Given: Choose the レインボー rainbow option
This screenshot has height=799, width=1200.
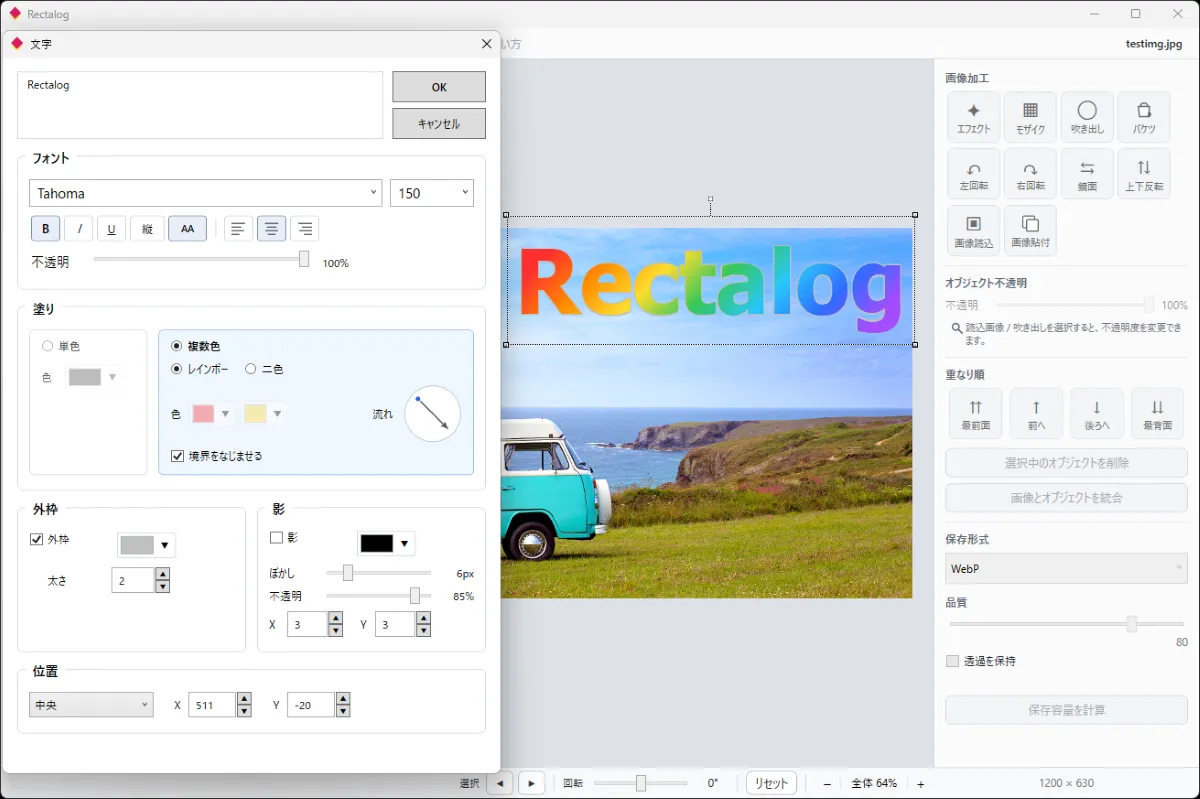Looking at the screenshot, I should (200, 369).
